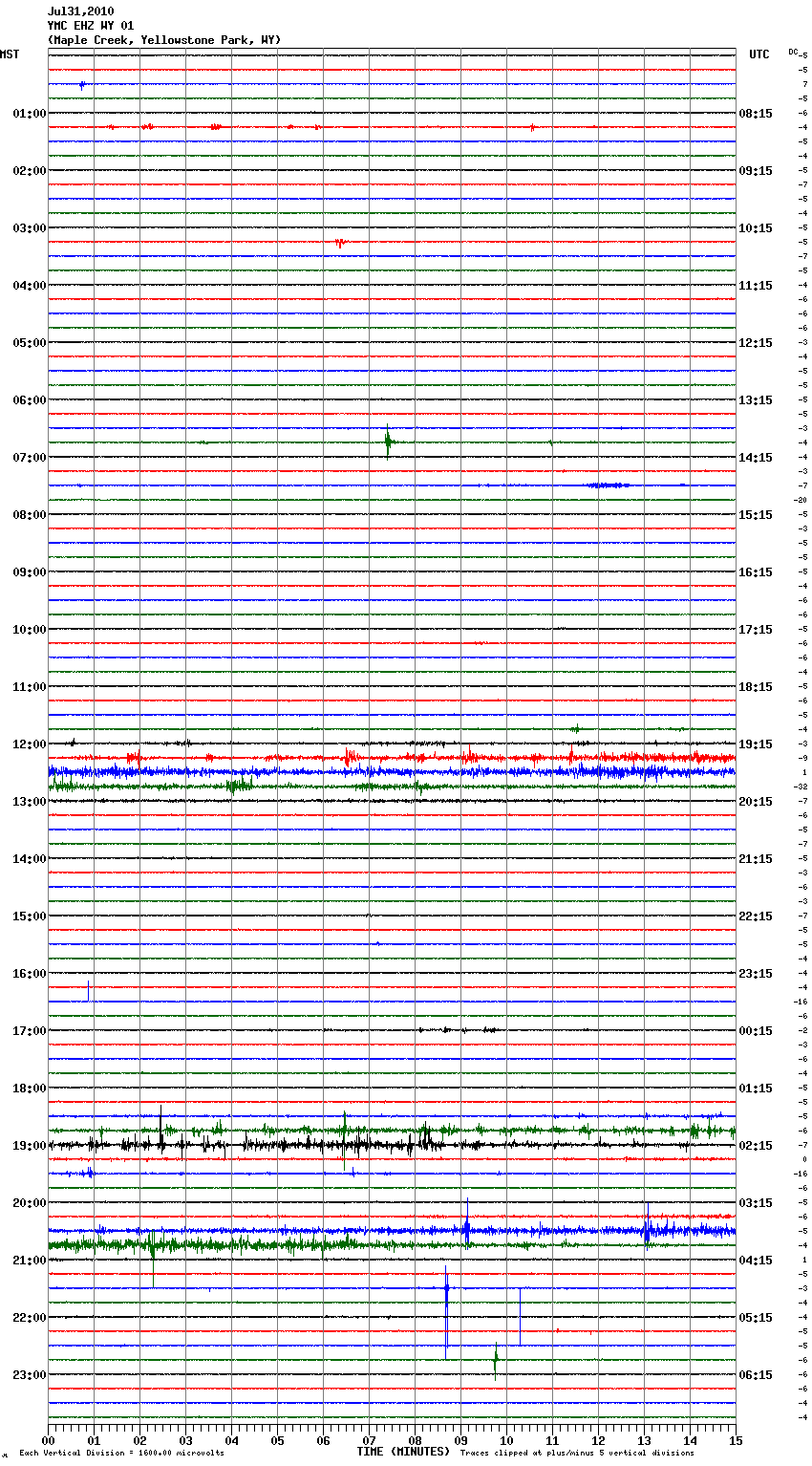
Task: Click the '05' minute tick label on time axis
Action: (x=277, y=1439)
